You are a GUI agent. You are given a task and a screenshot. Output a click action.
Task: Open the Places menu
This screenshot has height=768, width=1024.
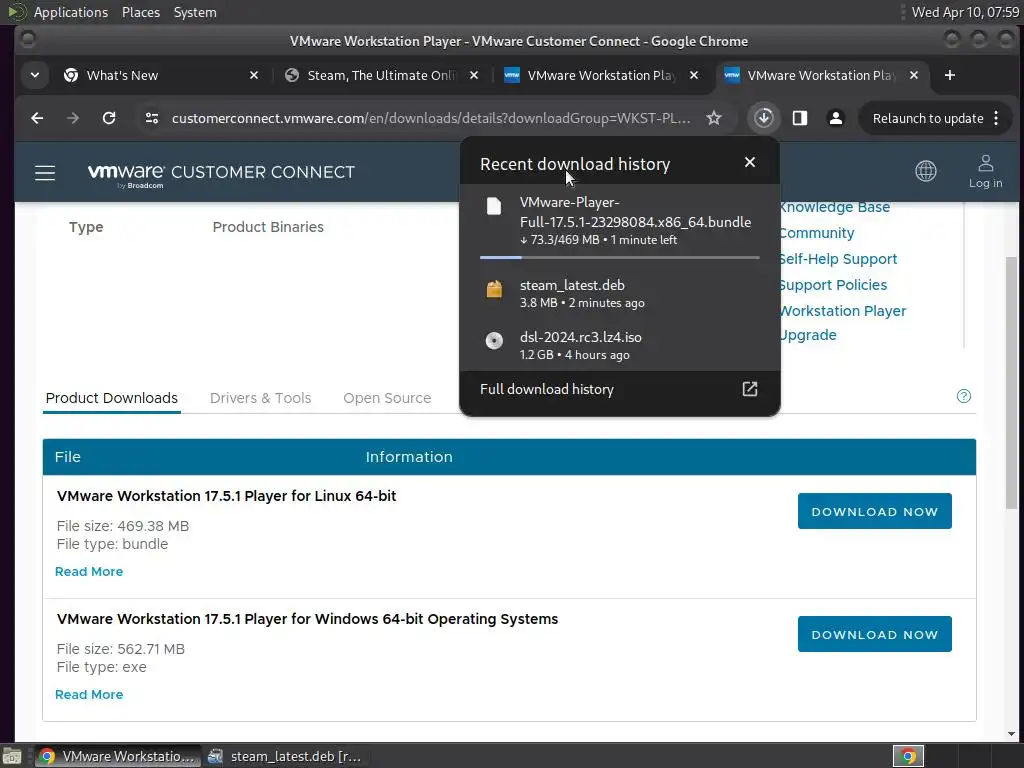coord(140,12)
